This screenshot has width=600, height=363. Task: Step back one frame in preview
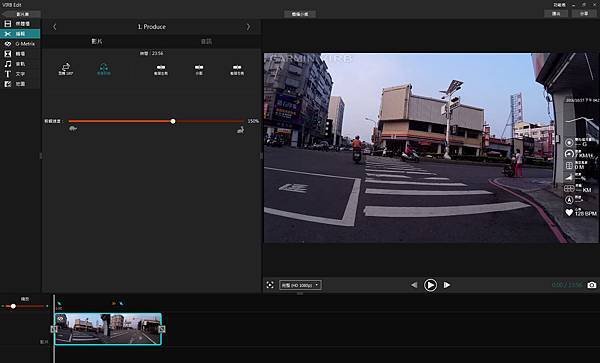pyautogui.click(x=414, y=285)
